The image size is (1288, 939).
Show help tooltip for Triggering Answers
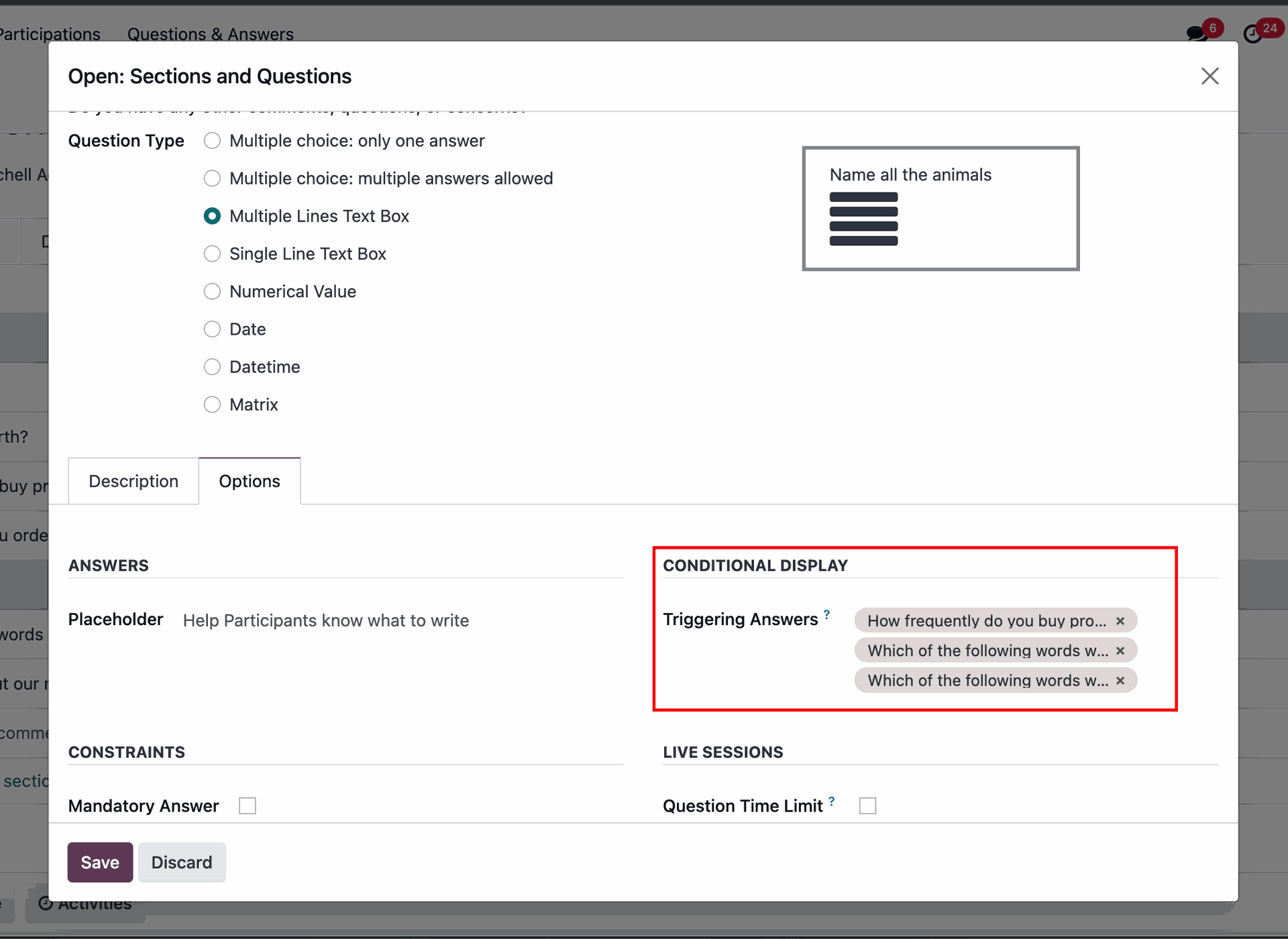tap(827, 614)
